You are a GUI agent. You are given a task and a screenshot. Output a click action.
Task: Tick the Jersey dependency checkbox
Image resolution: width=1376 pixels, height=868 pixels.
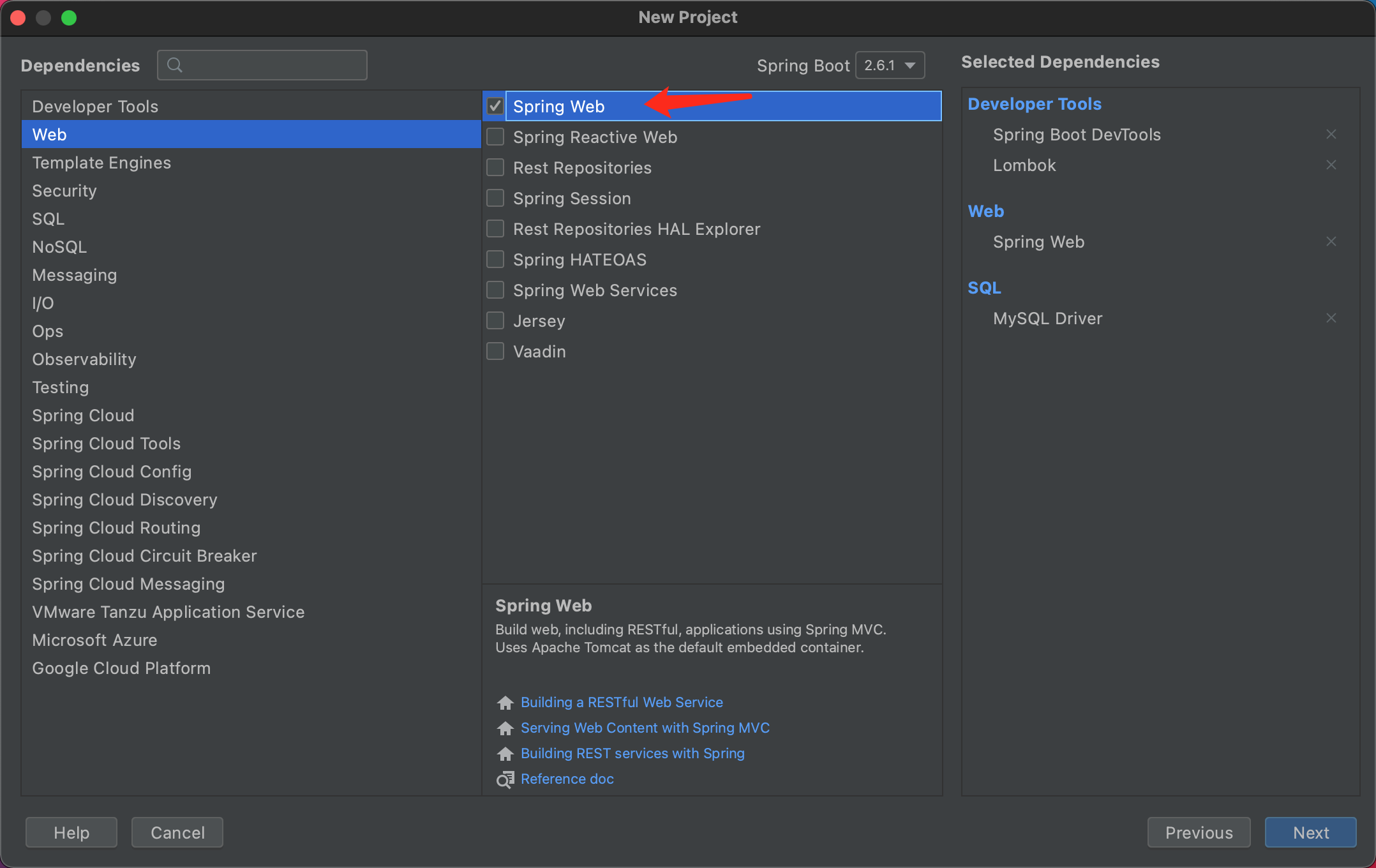pyautogui.click(x=495, y=320)
